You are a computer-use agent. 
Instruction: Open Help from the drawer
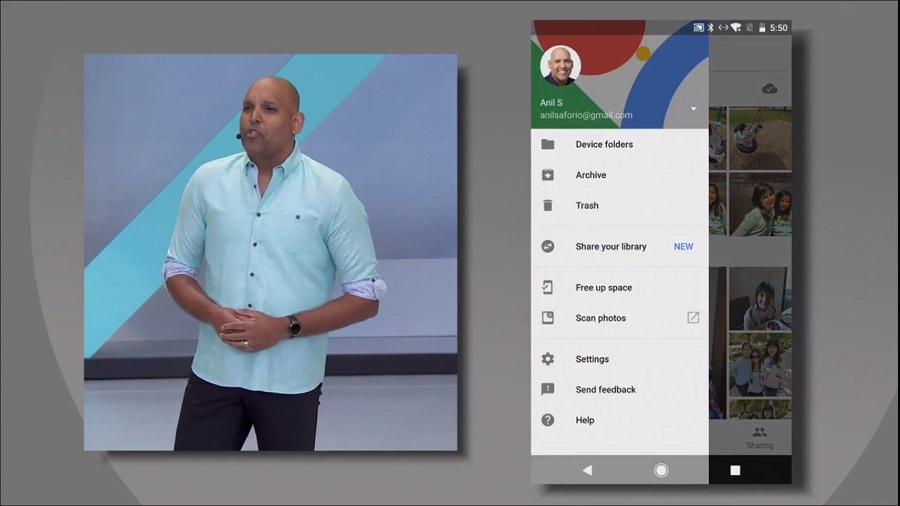click(x=619, y=420)
